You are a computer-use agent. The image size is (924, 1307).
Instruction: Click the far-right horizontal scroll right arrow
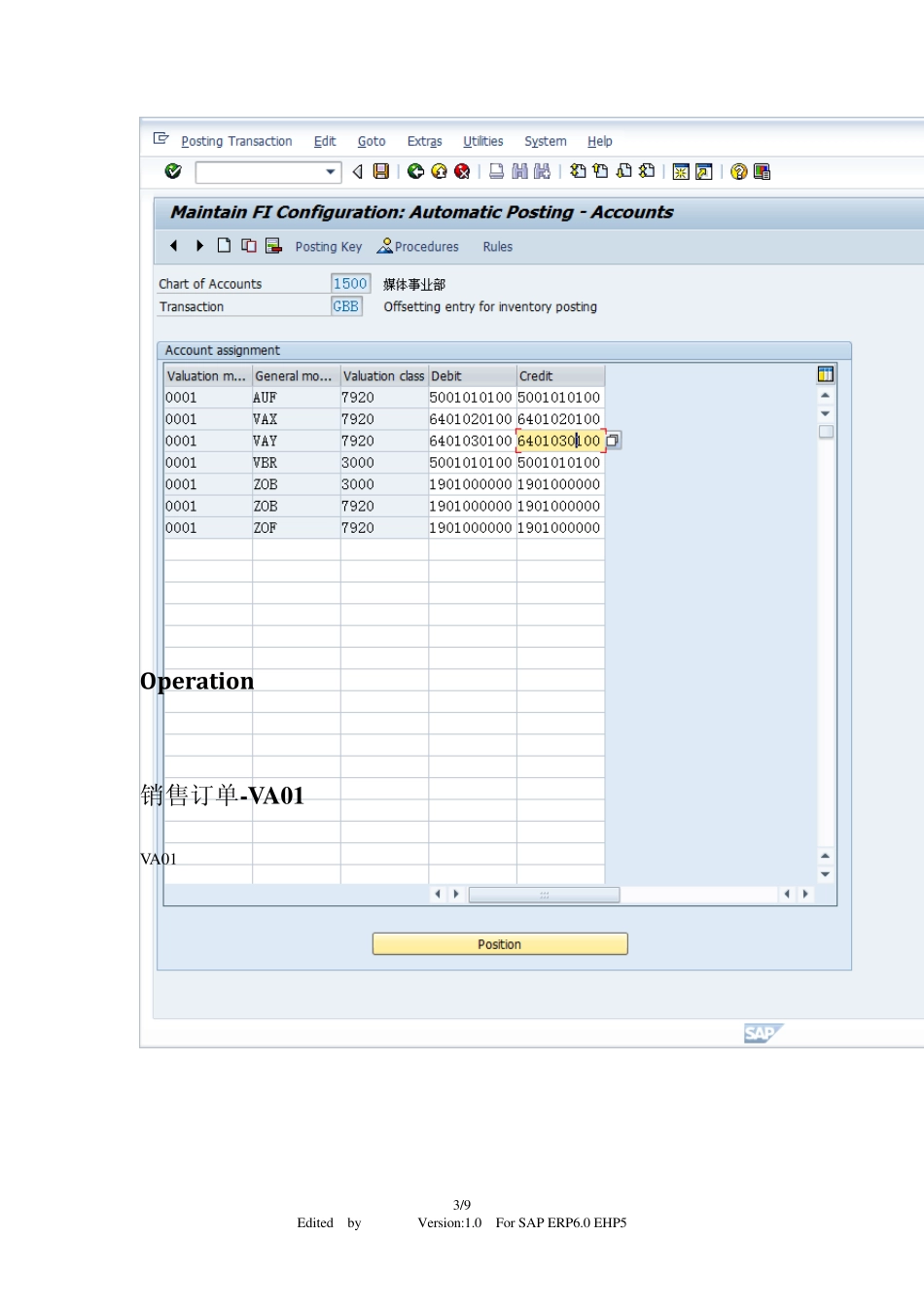pyautogui.click(x=805, y=894)
